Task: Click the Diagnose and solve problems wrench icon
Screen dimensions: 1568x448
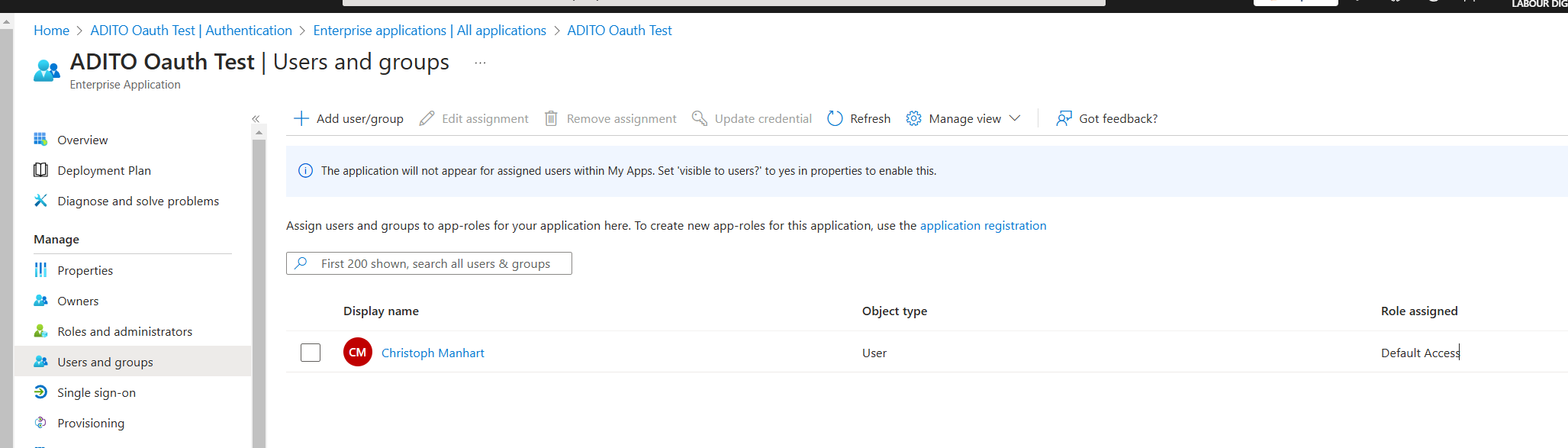Action: coord(40,201)
